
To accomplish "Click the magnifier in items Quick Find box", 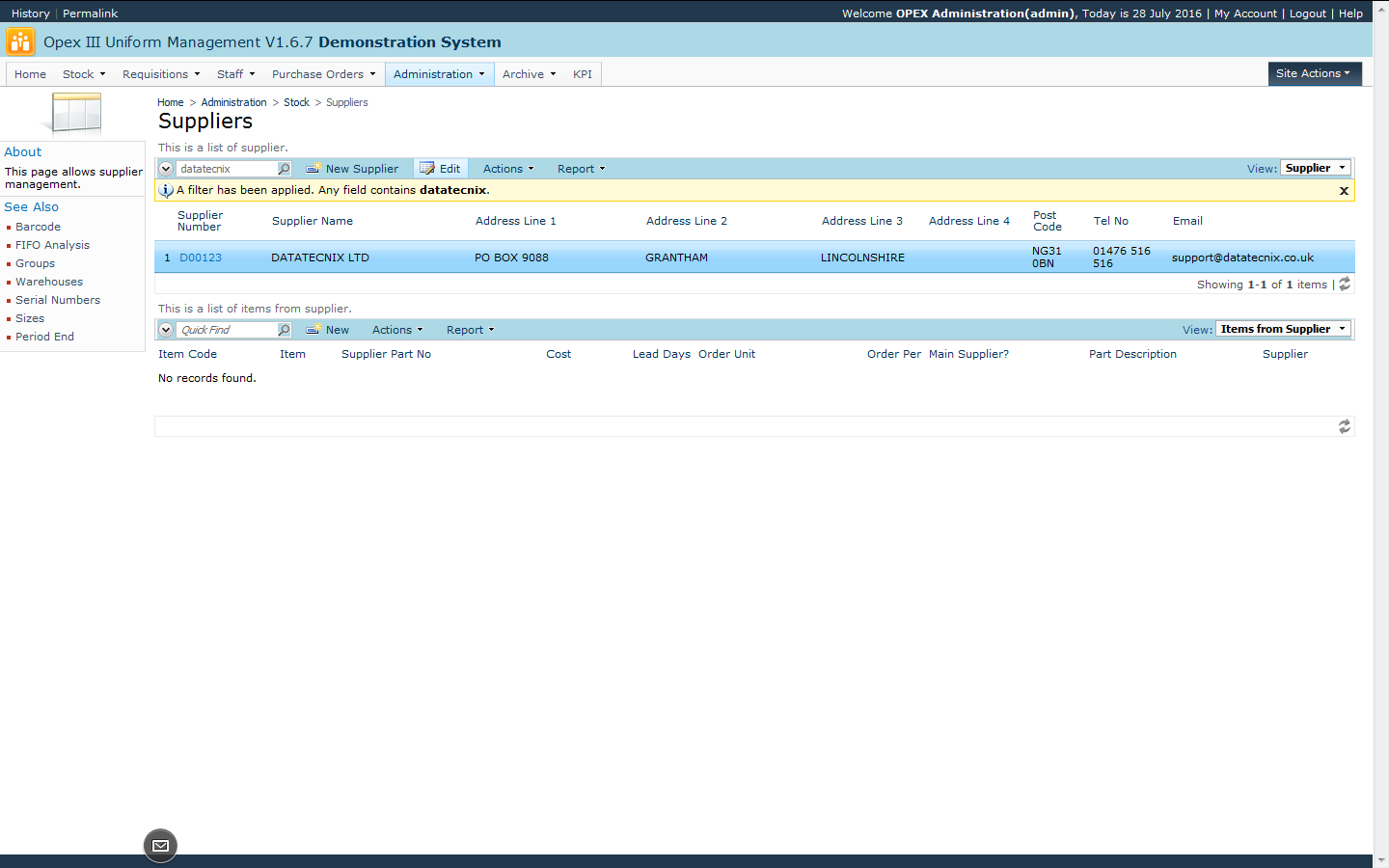I will 284,330.
